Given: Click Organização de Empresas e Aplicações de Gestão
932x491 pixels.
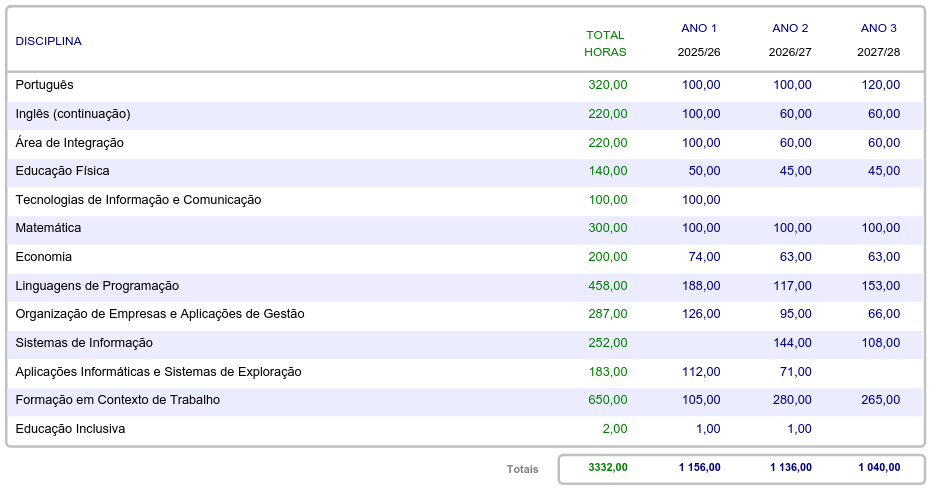Looking at the screenshot, I should tap(160, 314).
